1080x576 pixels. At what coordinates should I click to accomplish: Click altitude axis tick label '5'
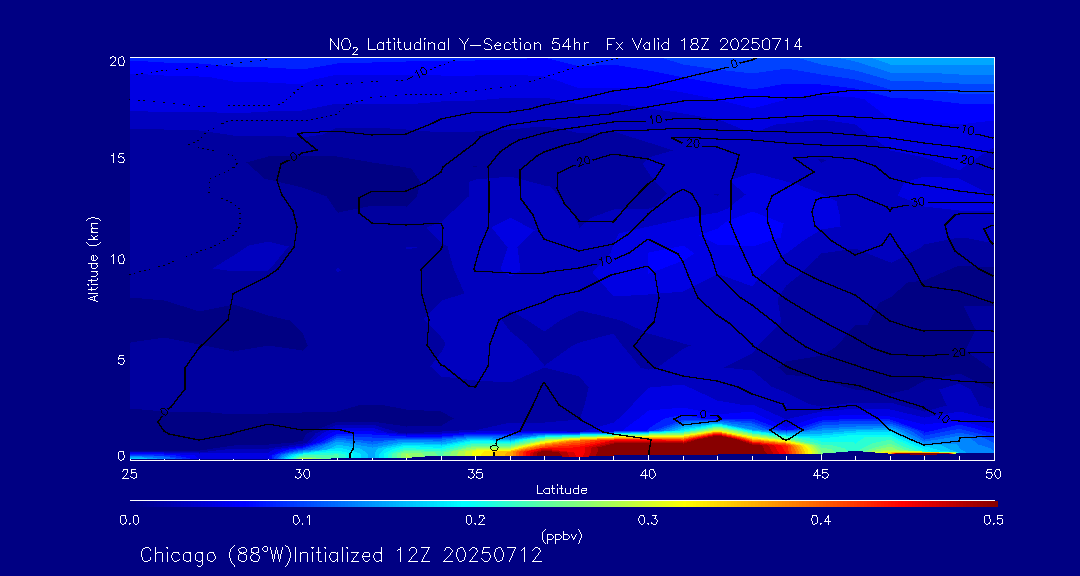(x=121, y=360)
